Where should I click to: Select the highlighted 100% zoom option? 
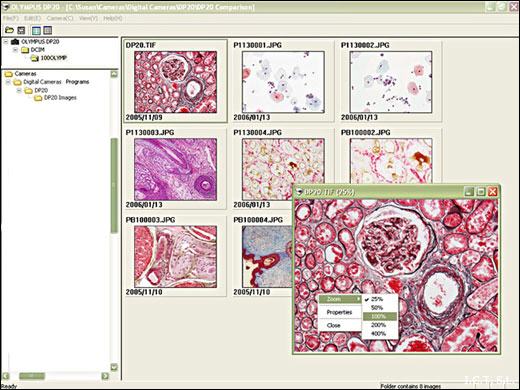[380, 316]
